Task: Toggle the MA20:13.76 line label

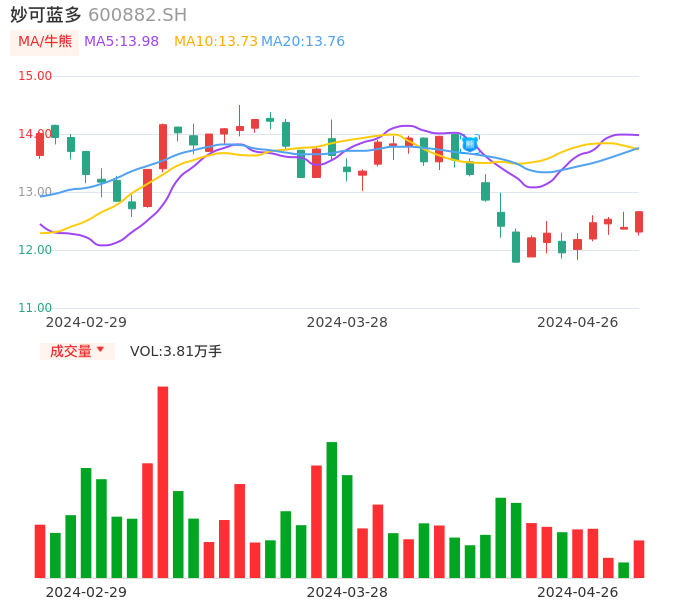Action: [303, 42]
